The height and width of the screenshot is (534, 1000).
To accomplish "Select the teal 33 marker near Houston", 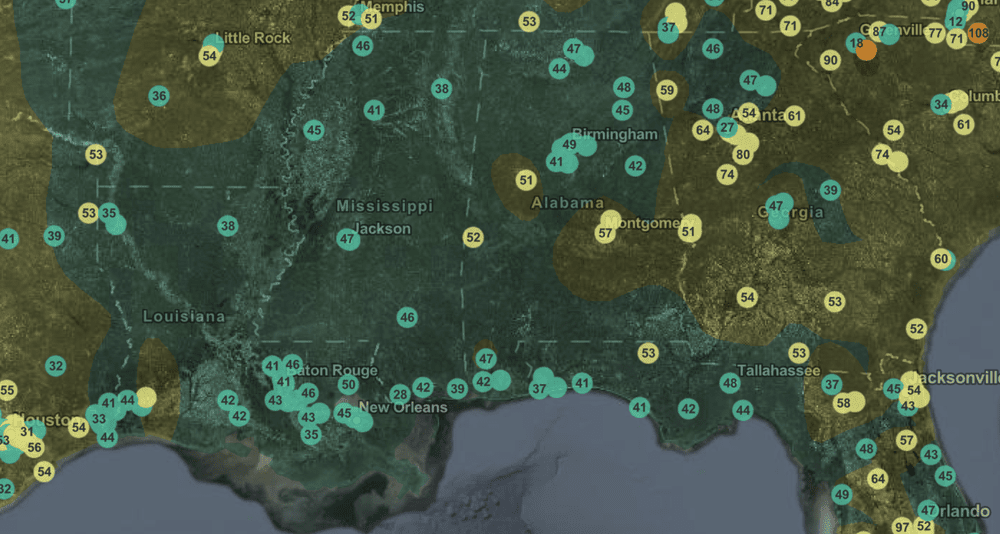I will (99, 419).
